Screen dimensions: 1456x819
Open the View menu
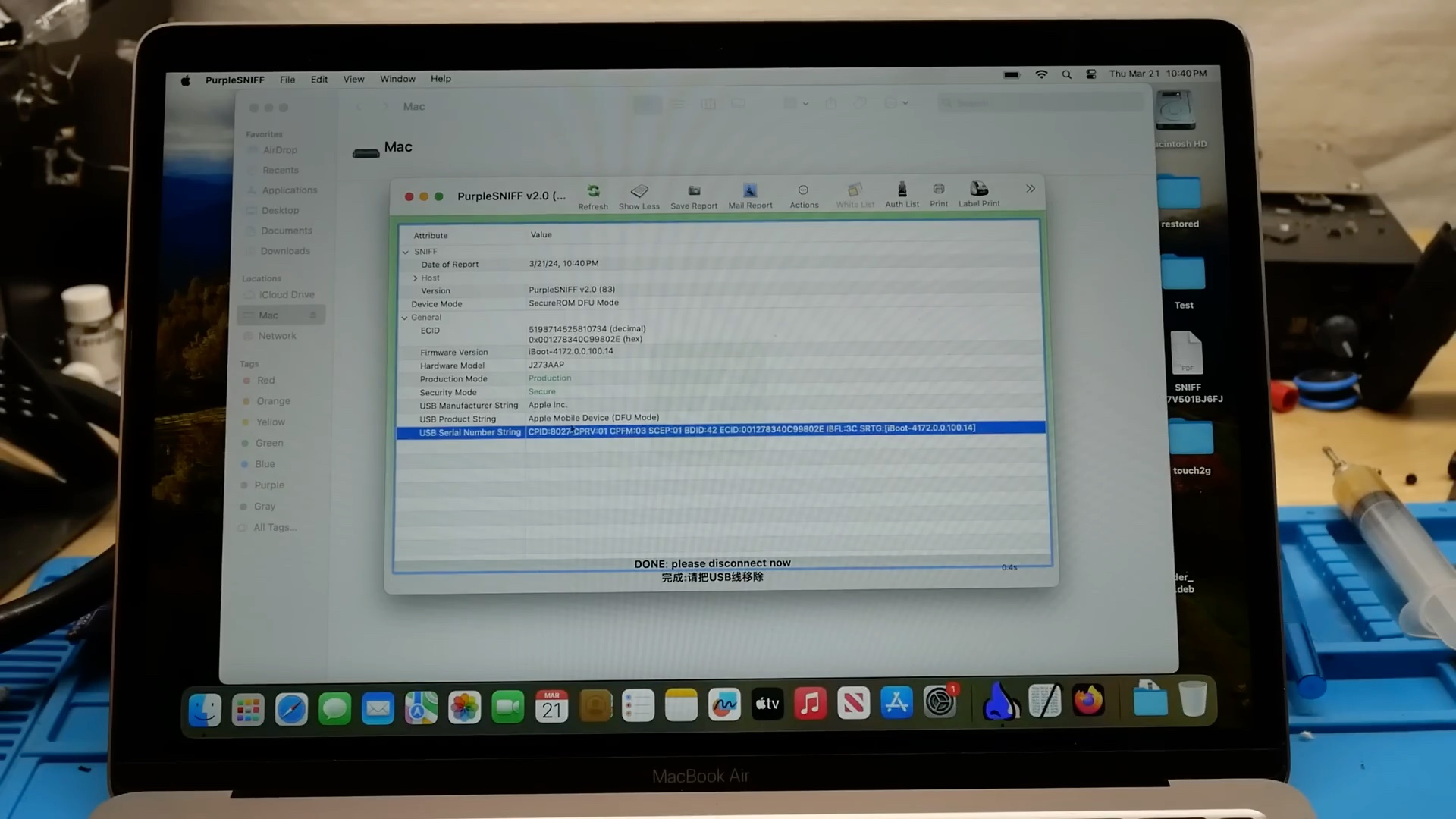pos(353,79)
